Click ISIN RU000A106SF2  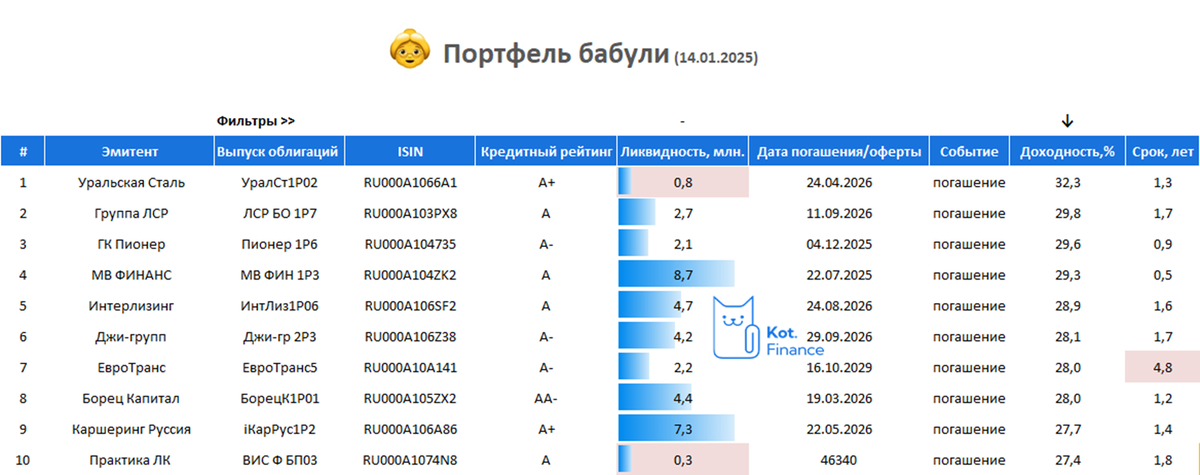click(x=410, y=306)
